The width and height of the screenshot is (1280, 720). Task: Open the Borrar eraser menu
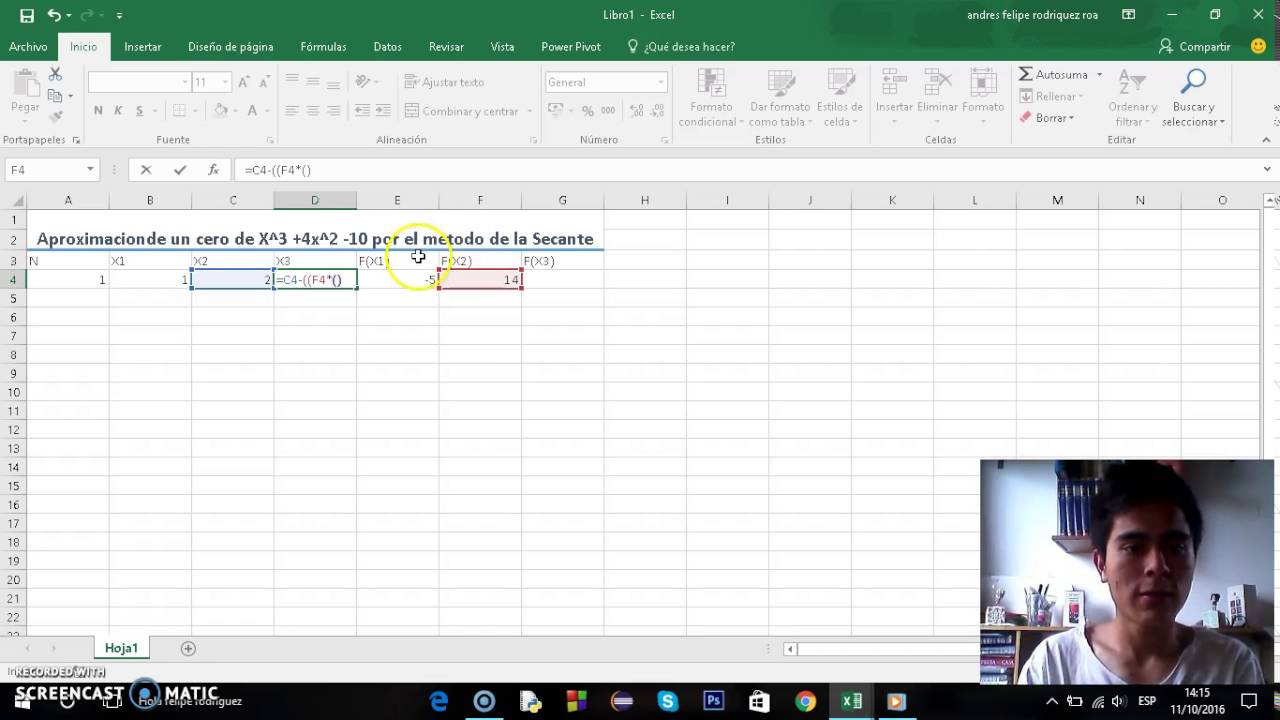pyautogui.click(x=1047, y=118)
